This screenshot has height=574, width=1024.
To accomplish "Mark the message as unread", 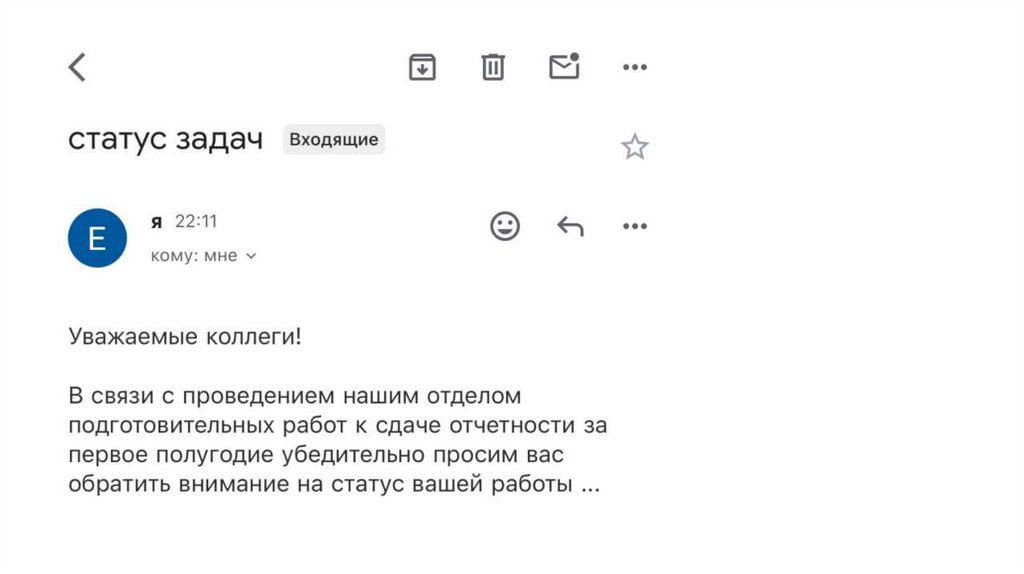I will pyautogui.click(x=564, y=67).
